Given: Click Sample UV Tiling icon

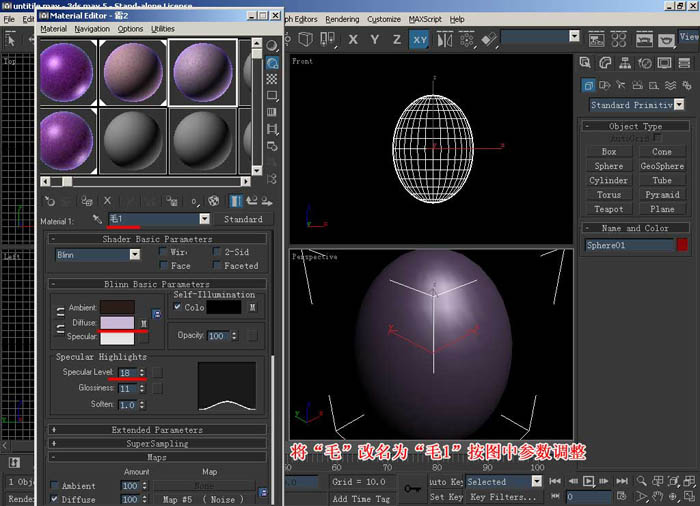Looking at the screenshot, I should coord(272,96).
